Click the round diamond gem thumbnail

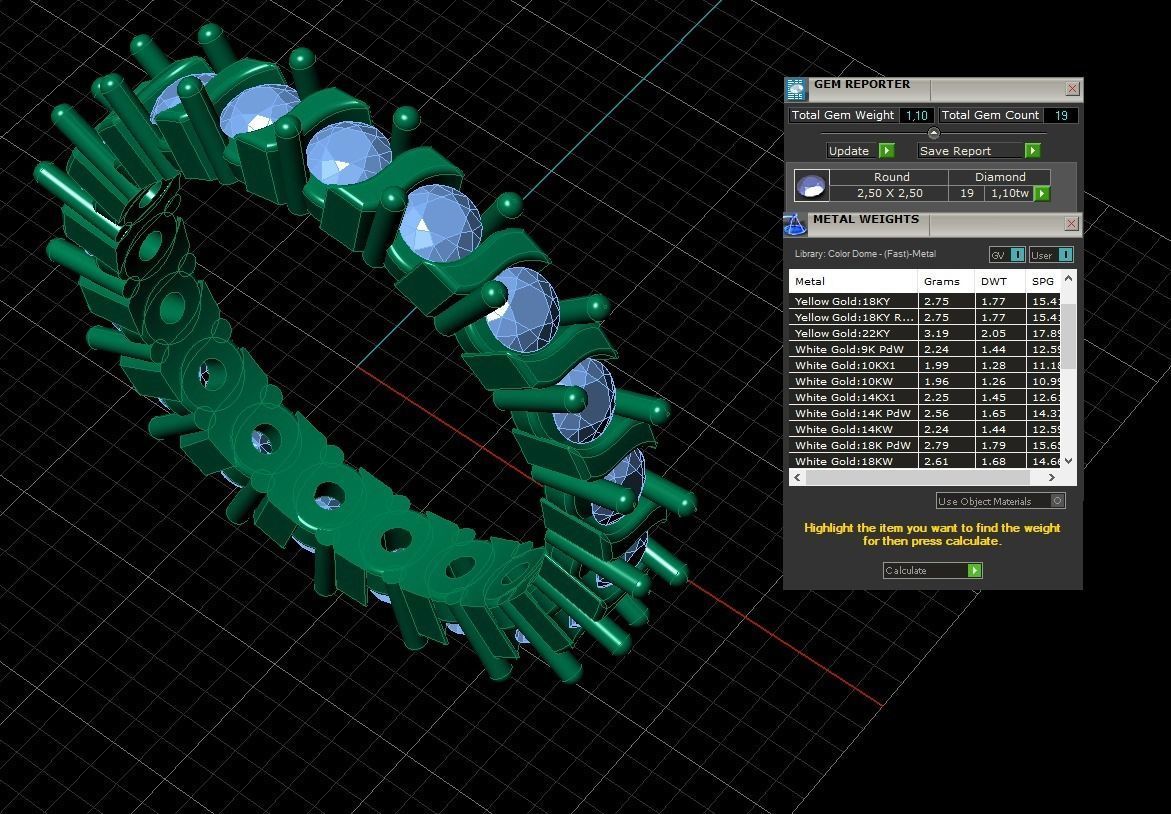pyautogui.click(x=811, y=185)
